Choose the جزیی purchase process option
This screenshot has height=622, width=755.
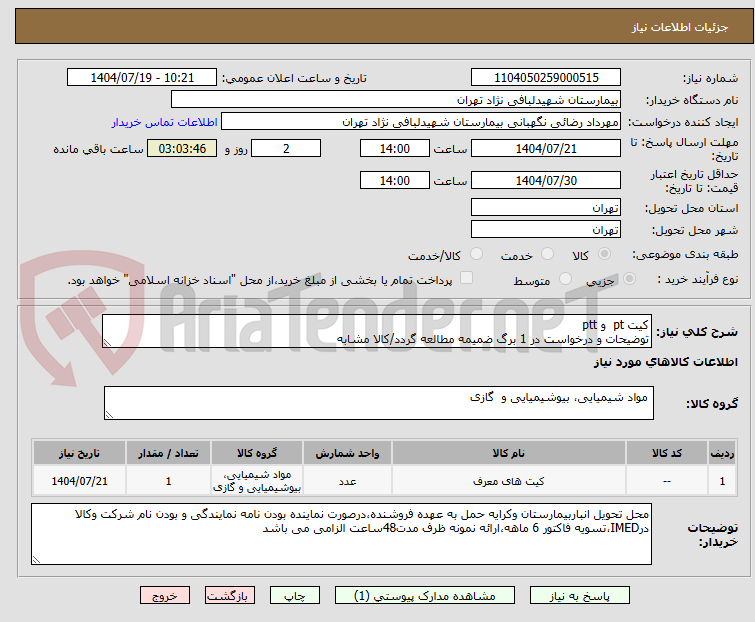pyautogui.click(x=629, y=279)
